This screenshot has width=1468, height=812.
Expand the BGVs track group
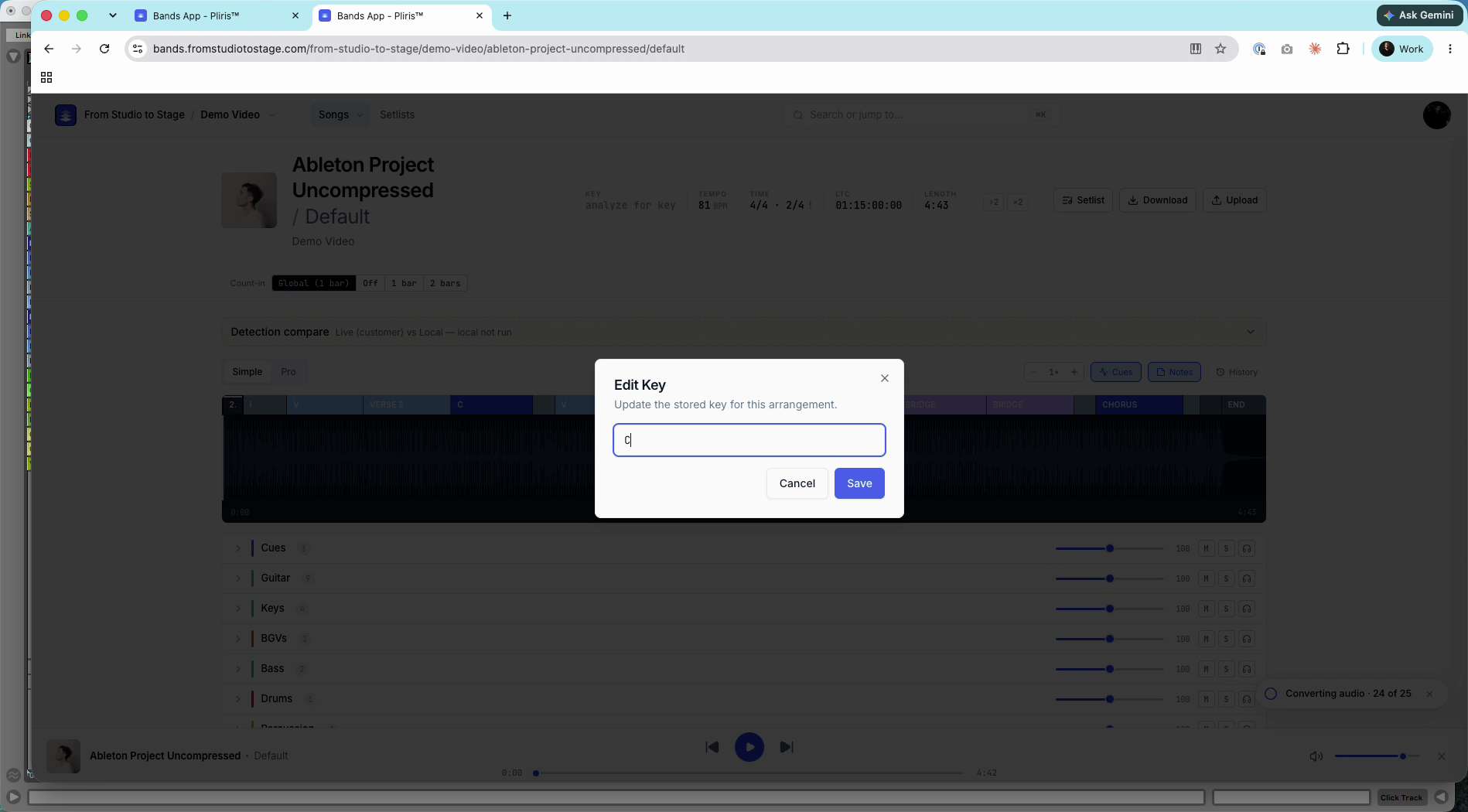[238, 639]
